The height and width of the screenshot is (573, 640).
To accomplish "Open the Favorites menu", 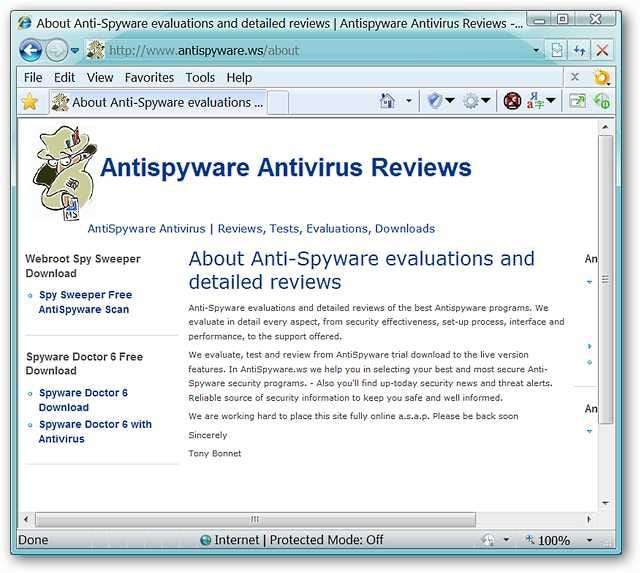I will click(149, 77).
